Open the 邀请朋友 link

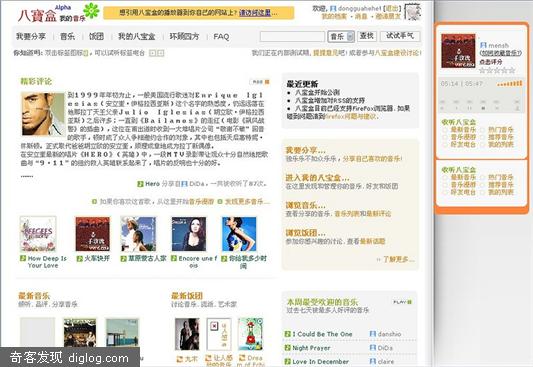coord(389,16)
